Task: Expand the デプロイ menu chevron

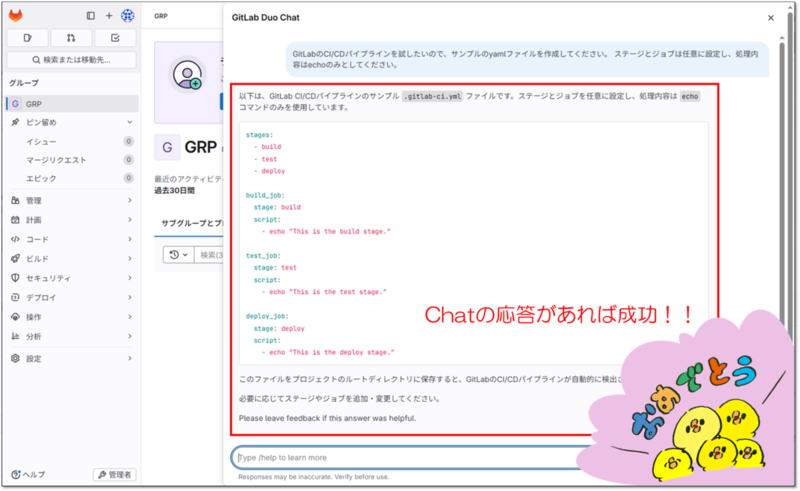Action: point(130,297)
